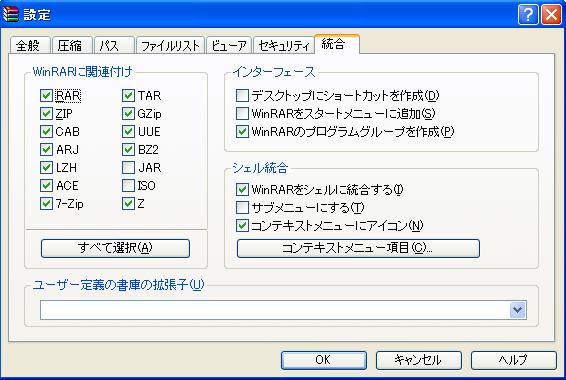Toggle the BZ2 association checkbox
This screenshot has height=380, width=566.
(128, 149)
